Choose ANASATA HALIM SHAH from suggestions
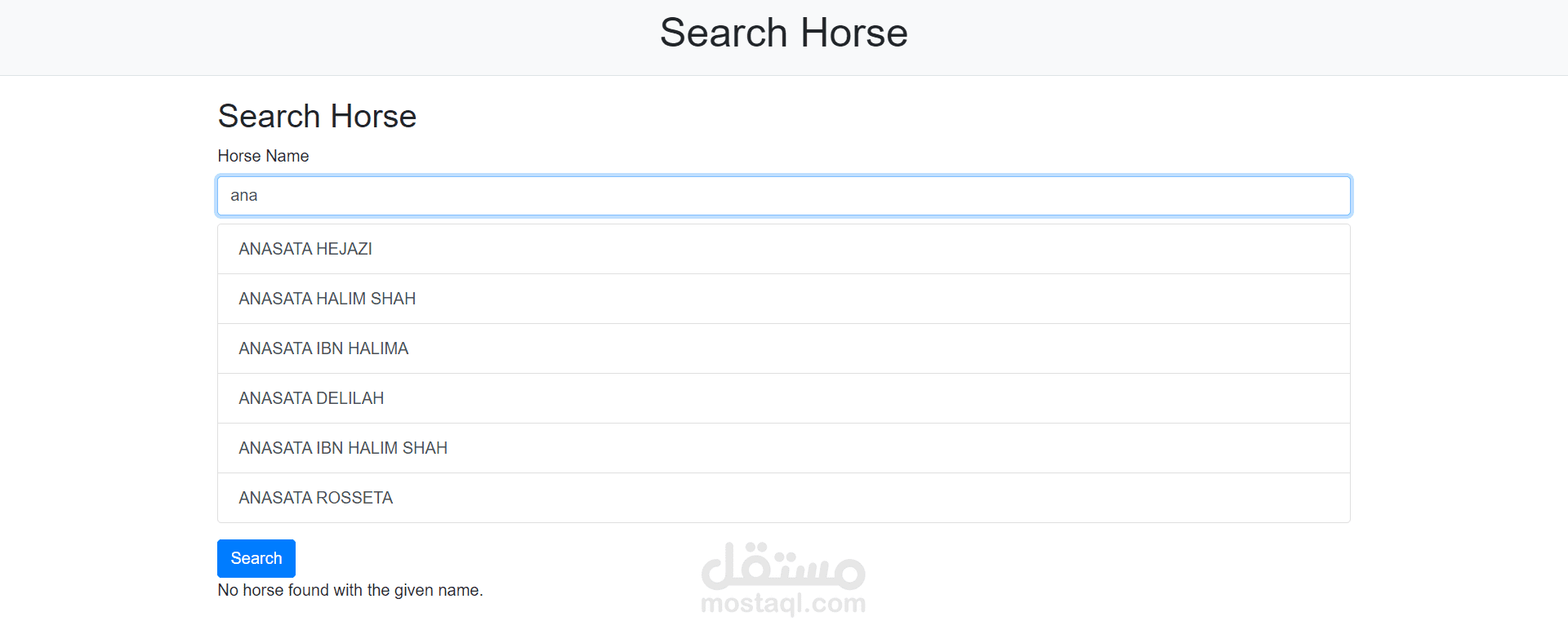Screen dimensions: 1568x630 click(327, 299)
